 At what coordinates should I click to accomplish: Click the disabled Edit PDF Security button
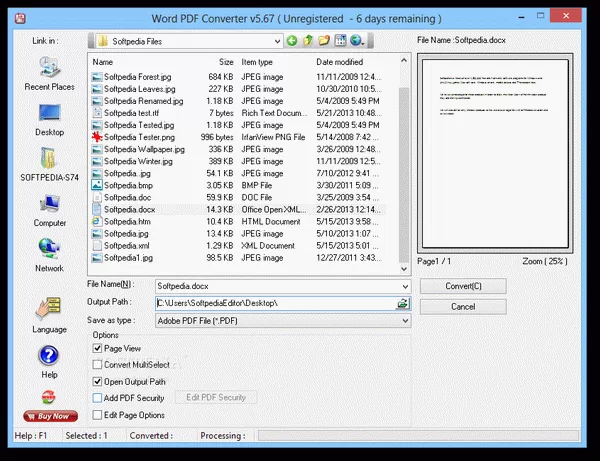(216, 397)
